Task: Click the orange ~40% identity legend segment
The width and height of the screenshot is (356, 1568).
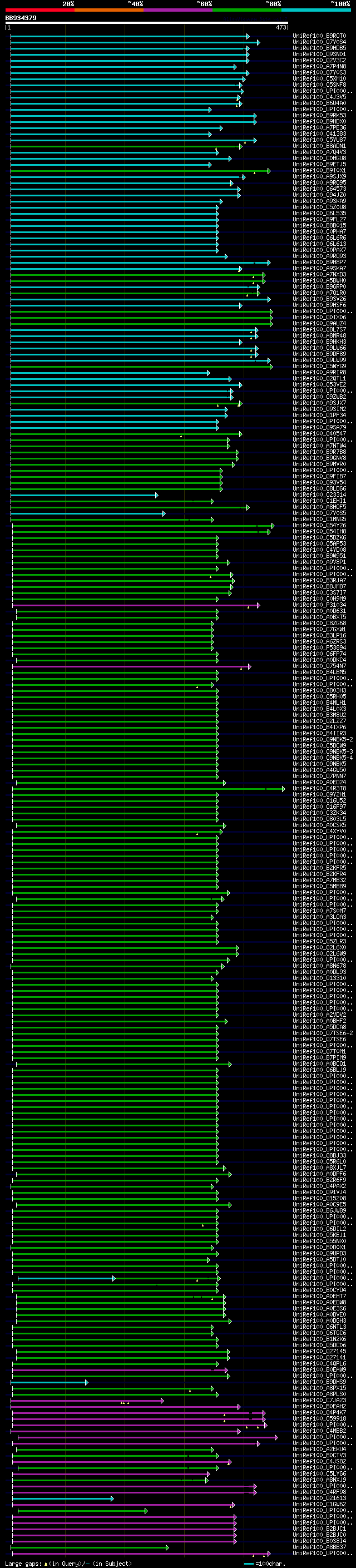Action: [x=109, y=10]
